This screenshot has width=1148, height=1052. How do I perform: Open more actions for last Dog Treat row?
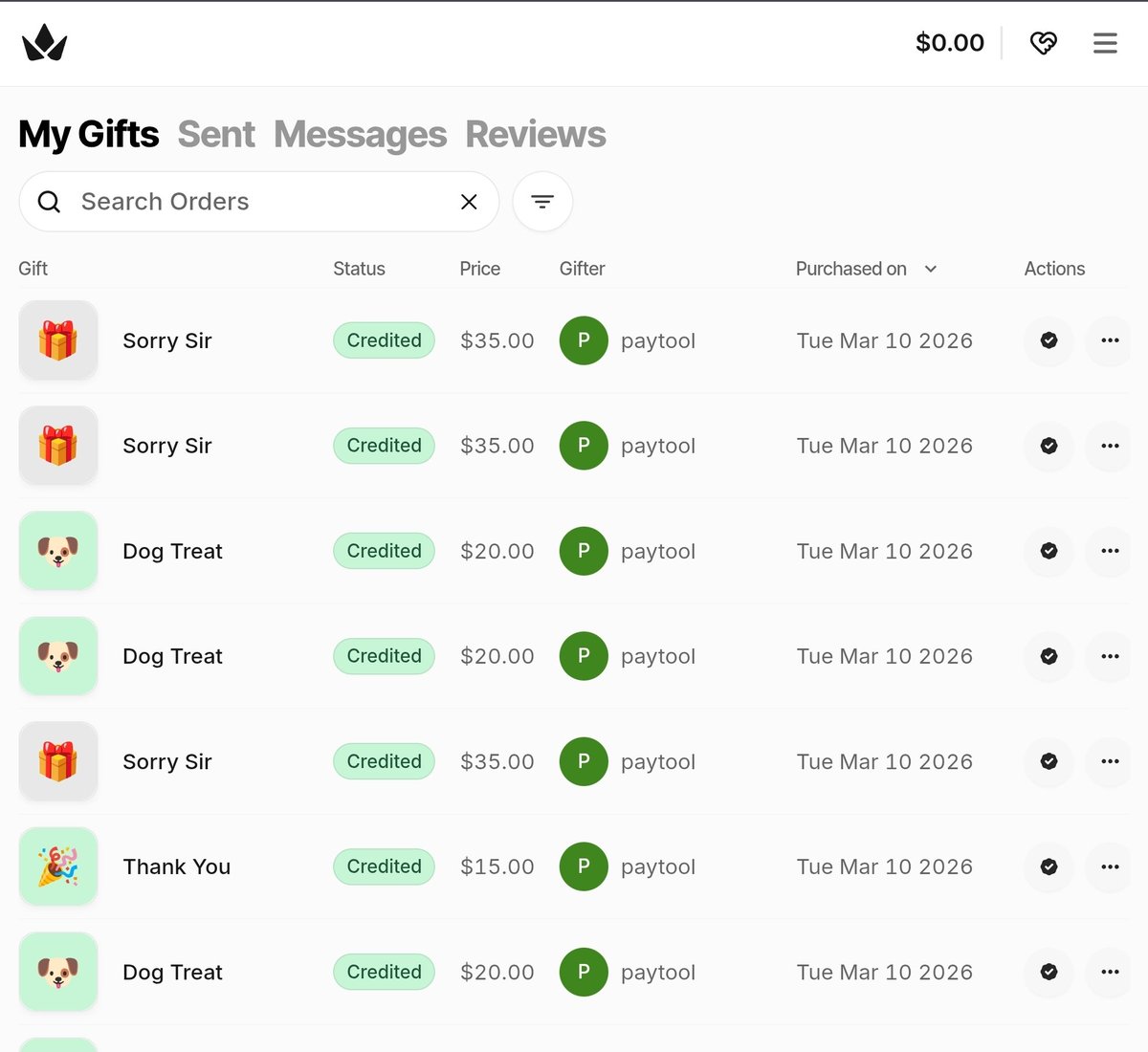(1110, 972)
